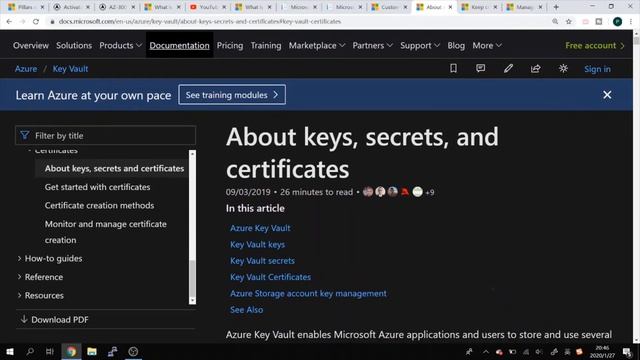The width and height of the screenshot is (640, 360).
Task: Jump to Key Vault Certificates section
Action: (x=270, y=277)
